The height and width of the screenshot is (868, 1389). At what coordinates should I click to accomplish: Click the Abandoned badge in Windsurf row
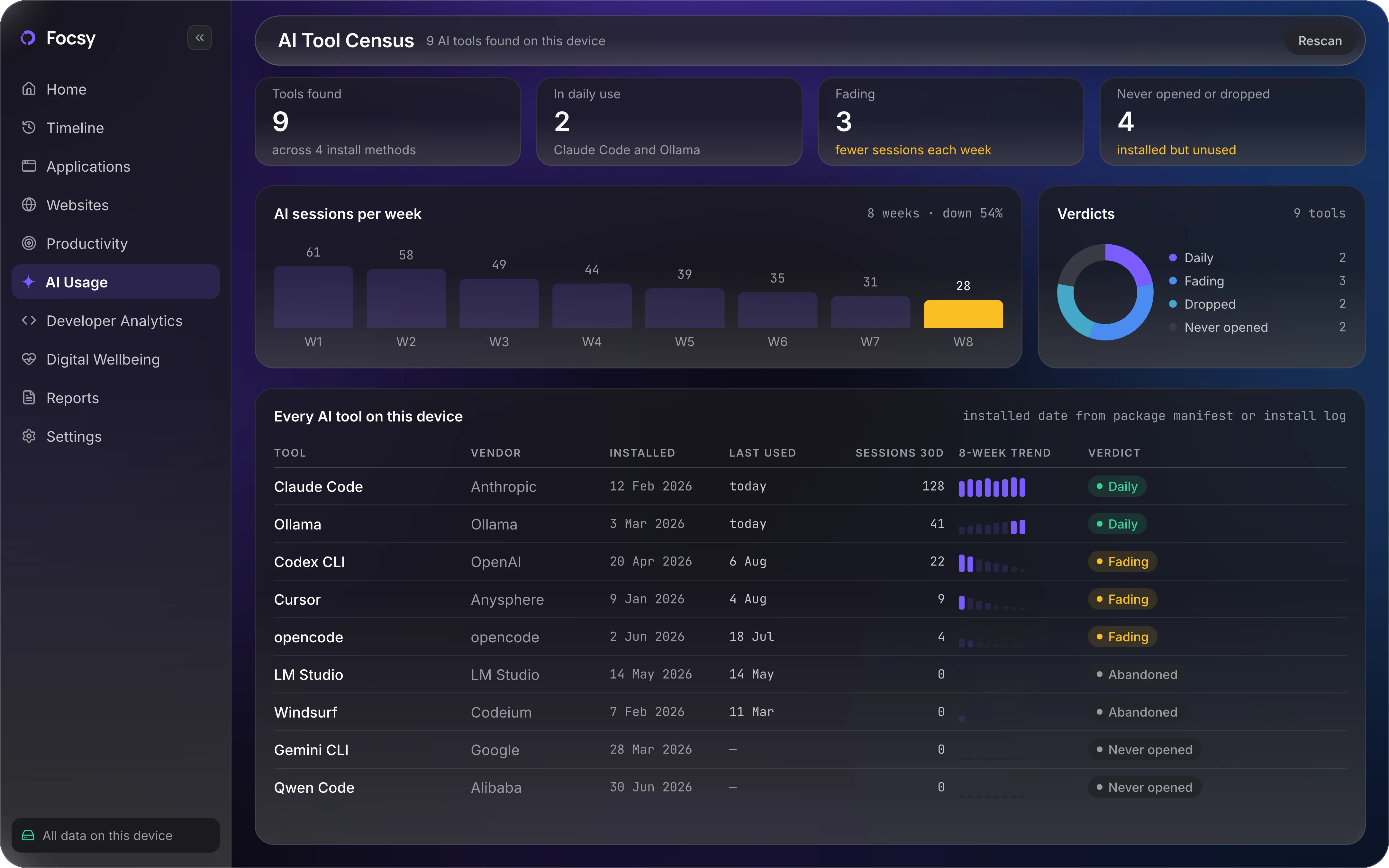(1137, 712)
